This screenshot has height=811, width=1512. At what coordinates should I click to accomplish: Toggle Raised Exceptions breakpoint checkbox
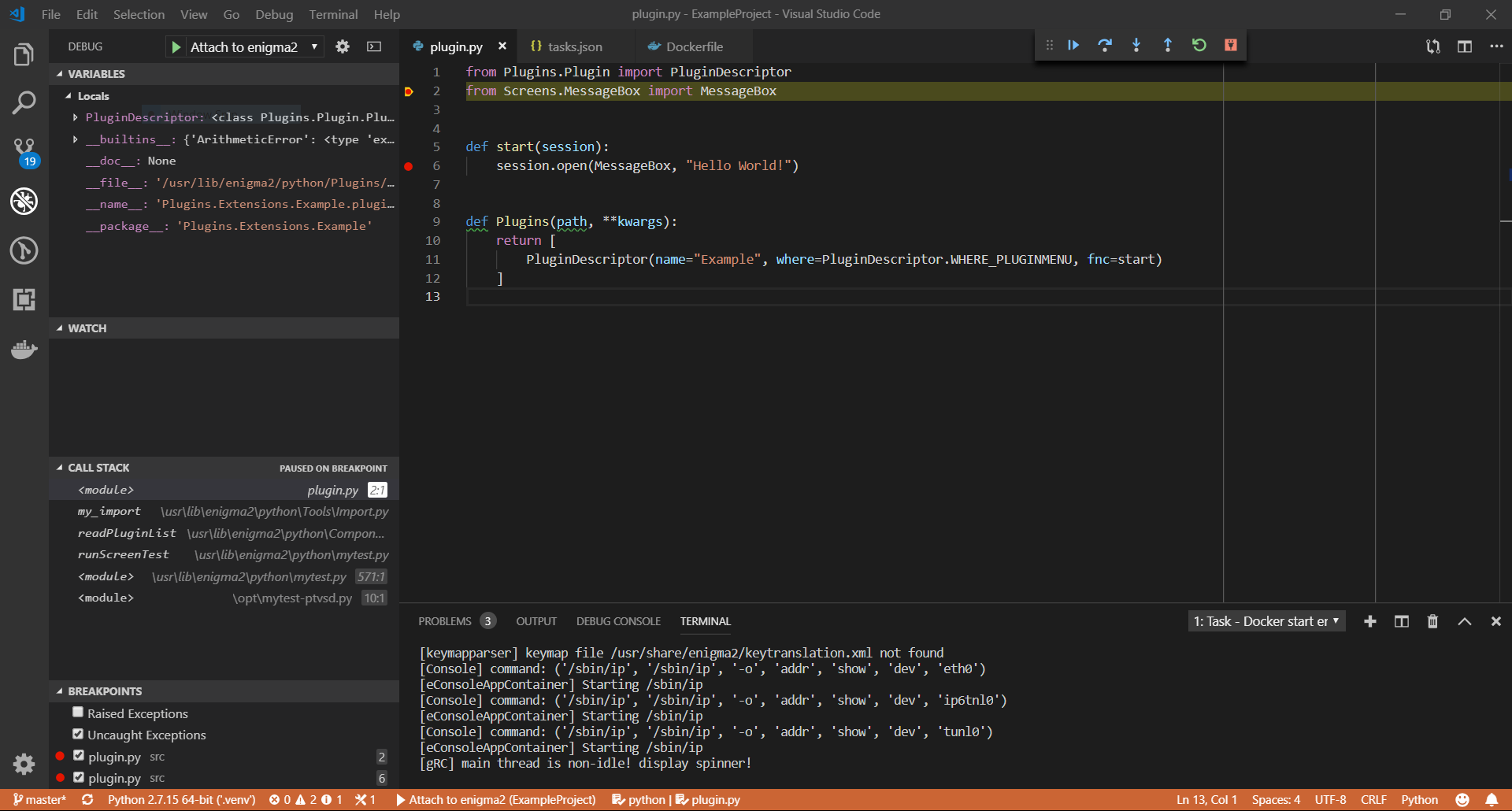pyautogui.click(x=78, y=713)
